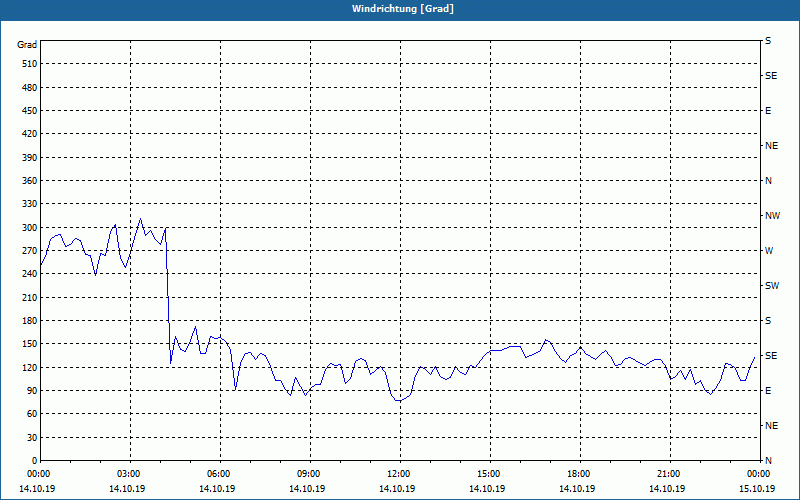Select the 90 y-axis value
Viewport: 800px width, 500px height.
32,391
